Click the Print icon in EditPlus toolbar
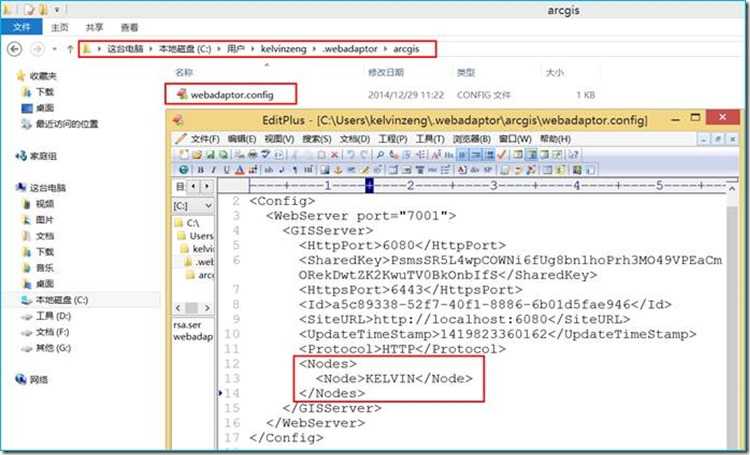Viewport: 750px width, 455px height. (x=253, y=155)
